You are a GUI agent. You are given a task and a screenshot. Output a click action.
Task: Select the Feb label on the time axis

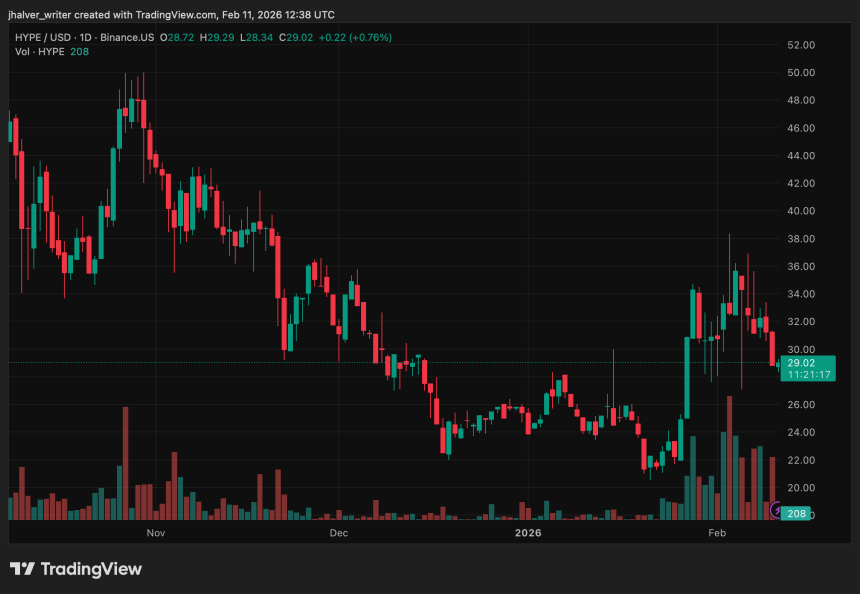pos(717,533)
